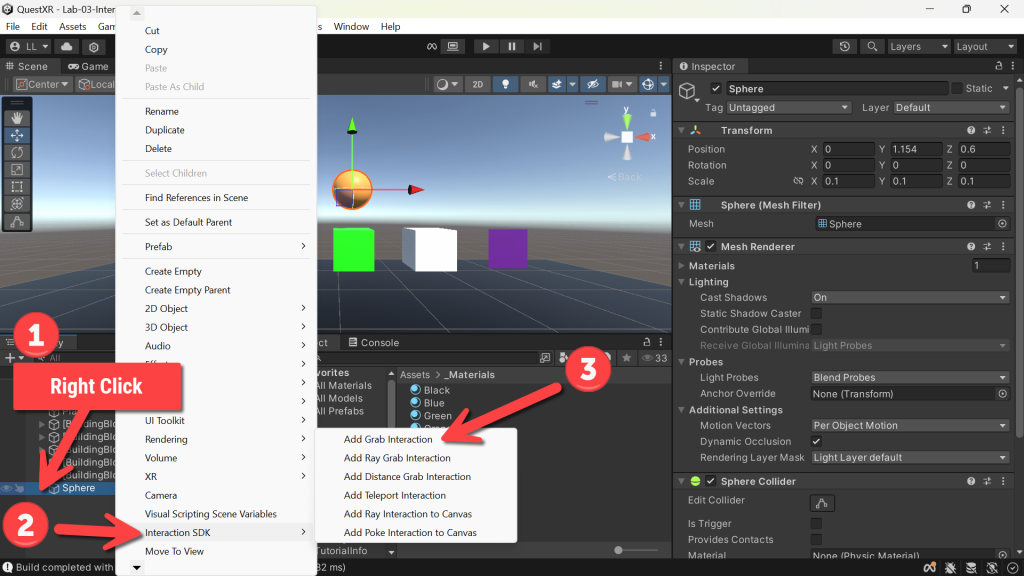Screen dimensions: 1024x576
Task: Select the Move tool
Action: (17, 135)
